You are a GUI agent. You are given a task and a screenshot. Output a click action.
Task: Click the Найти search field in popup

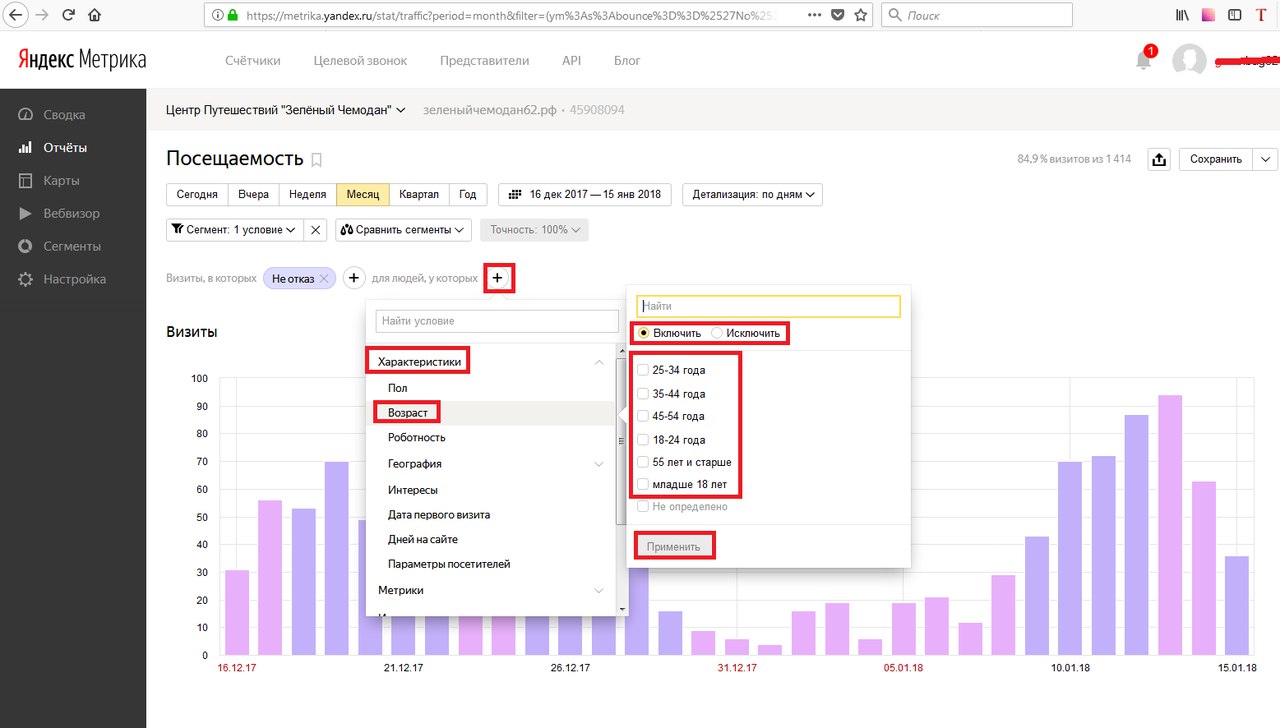[769, 305]
